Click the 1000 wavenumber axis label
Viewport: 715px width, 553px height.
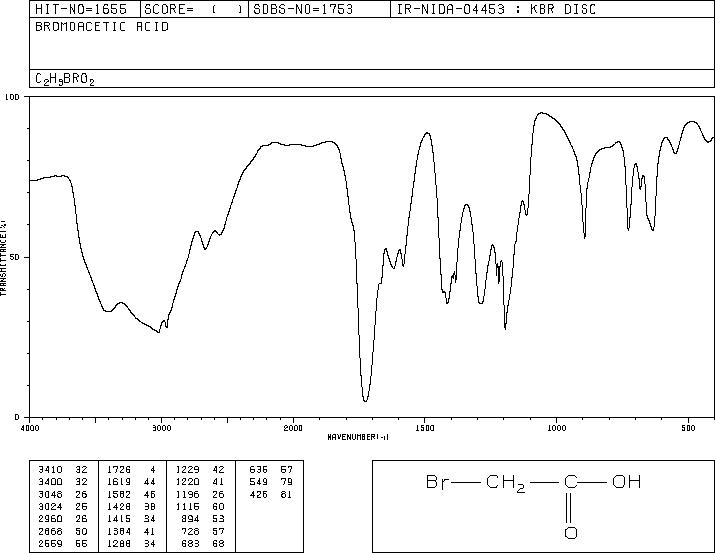(x=556, y=428)
